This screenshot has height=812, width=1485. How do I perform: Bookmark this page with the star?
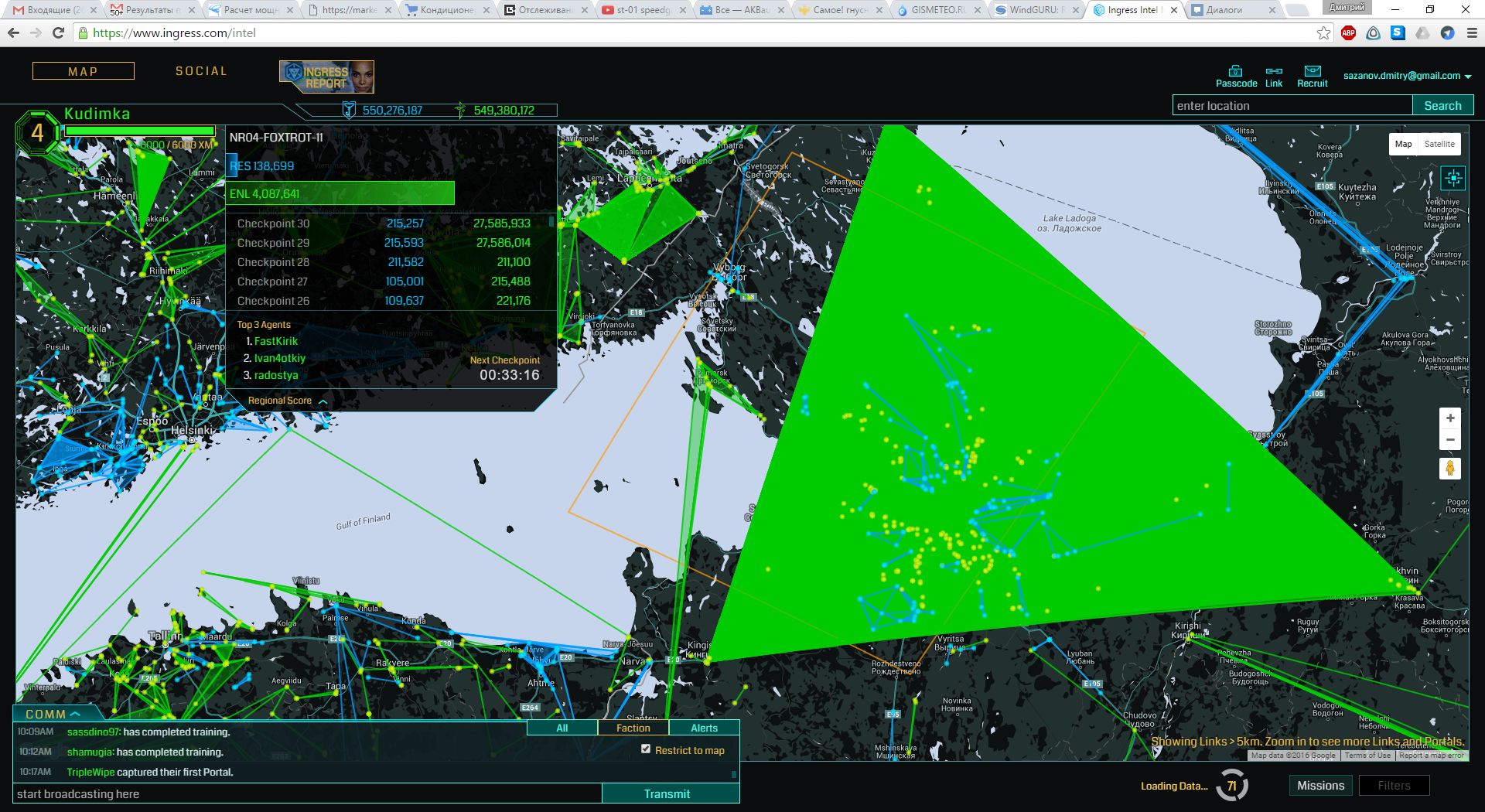pos(1323,32)
